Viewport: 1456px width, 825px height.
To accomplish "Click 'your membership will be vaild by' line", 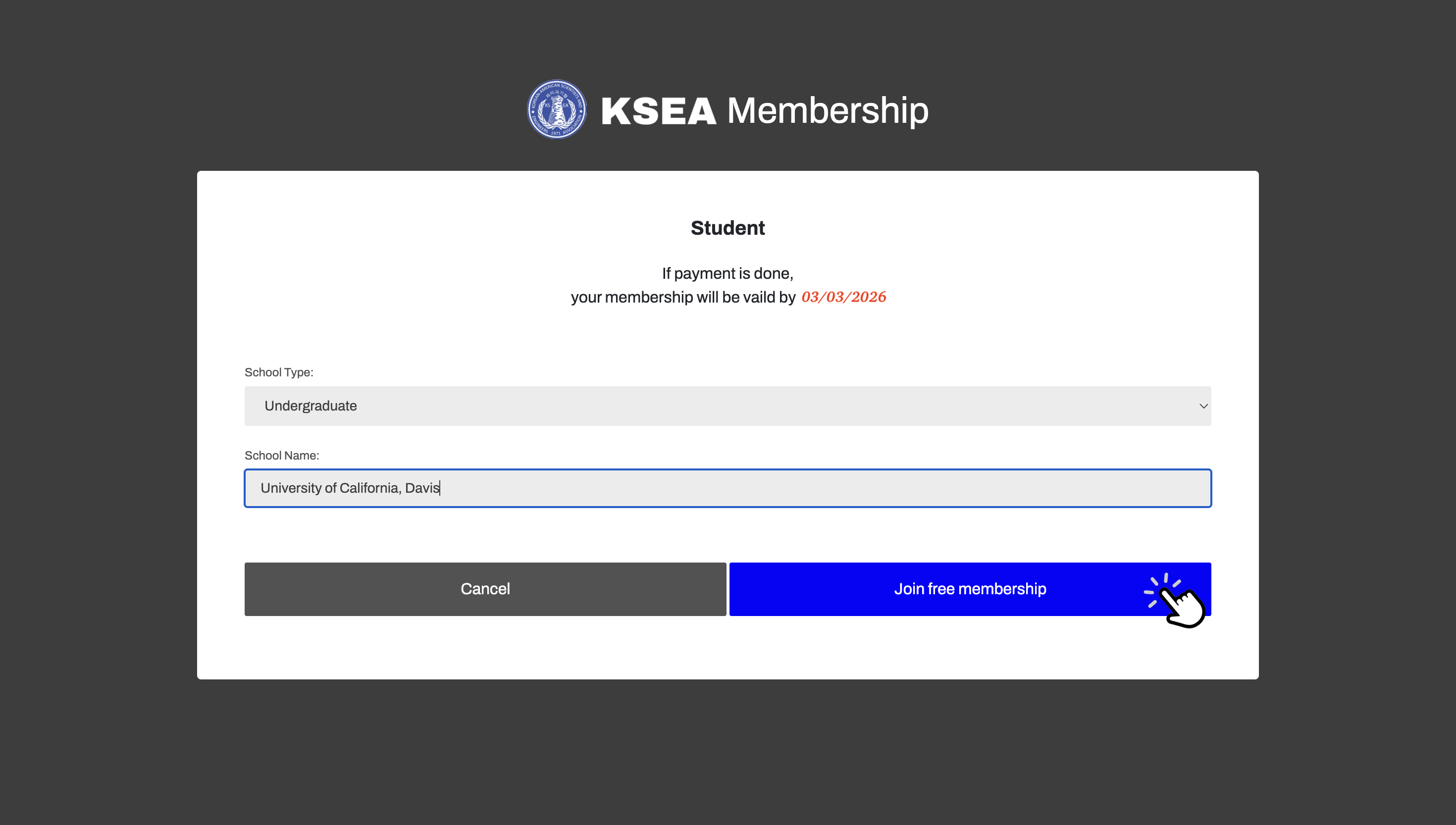I will (x=683, y=298).
